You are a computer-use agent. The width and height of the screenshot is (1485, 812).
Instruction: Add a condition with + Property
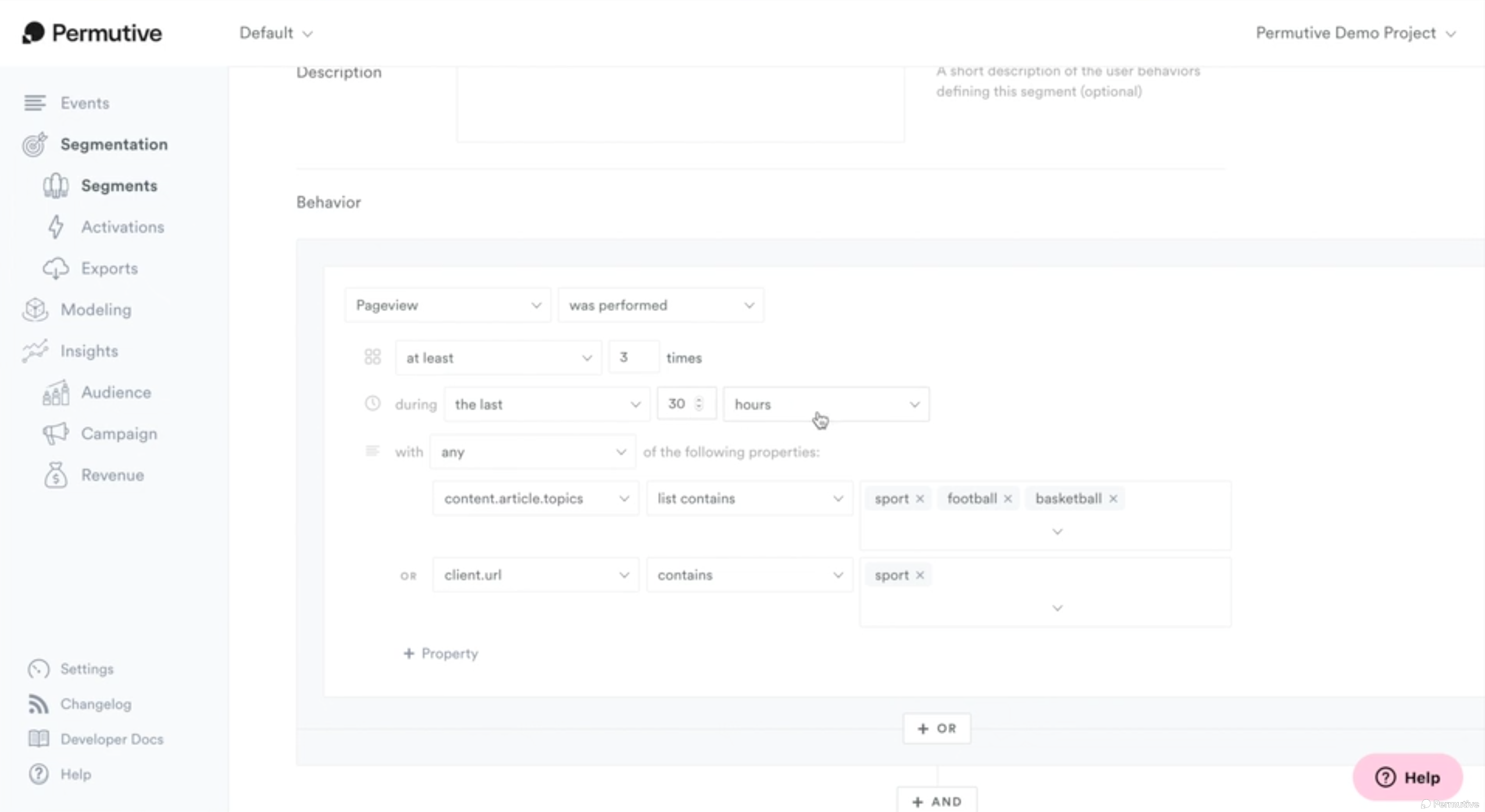point(441,653)
